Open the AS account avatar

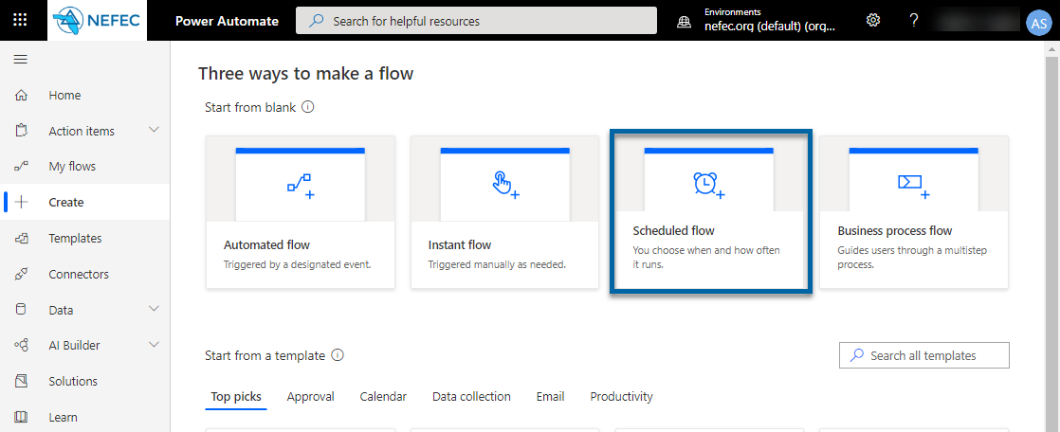pyautogui.click(x=1038, y=22)
